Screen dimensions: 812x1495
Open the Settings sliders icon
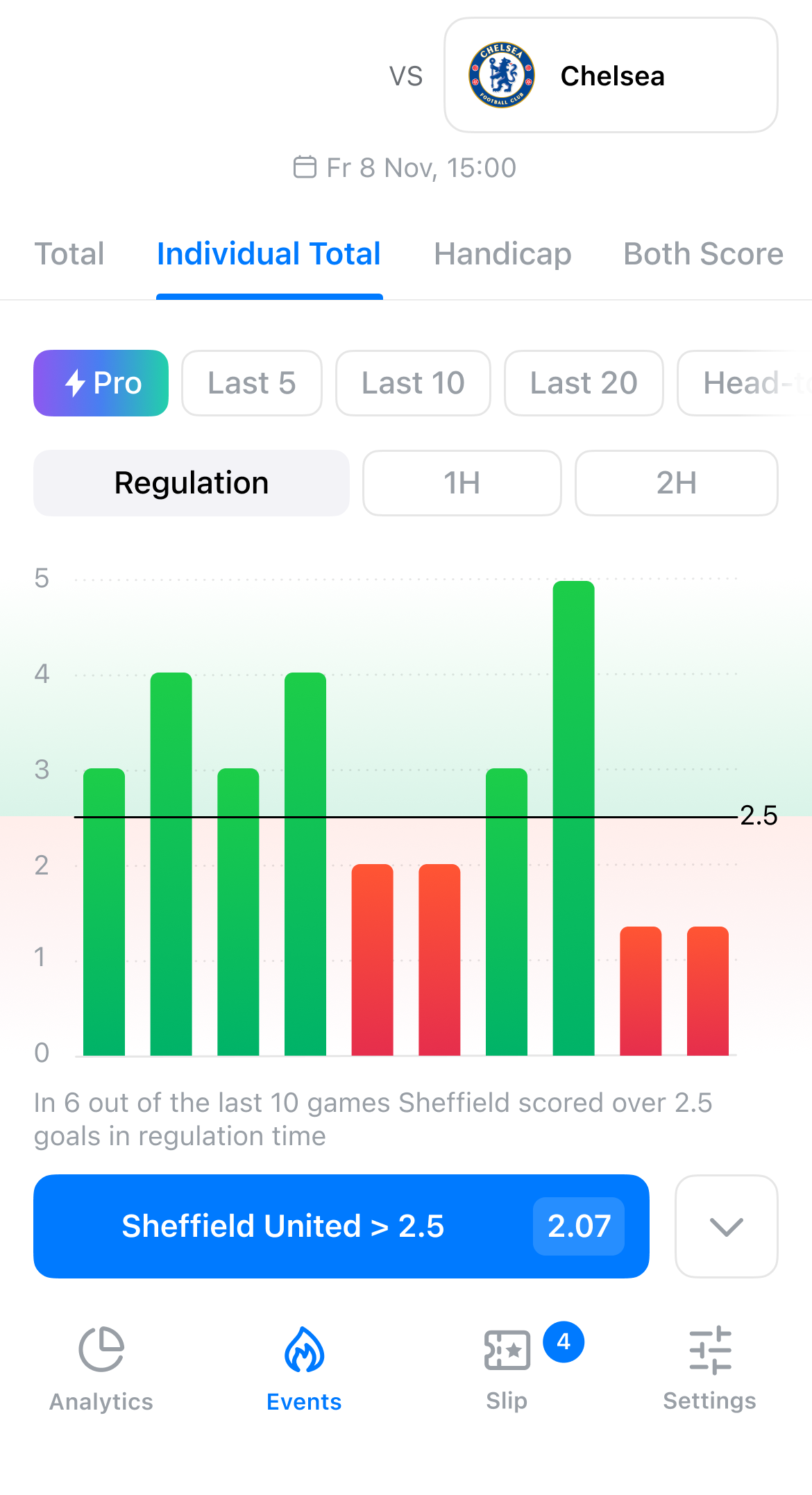coord(710,1350)
